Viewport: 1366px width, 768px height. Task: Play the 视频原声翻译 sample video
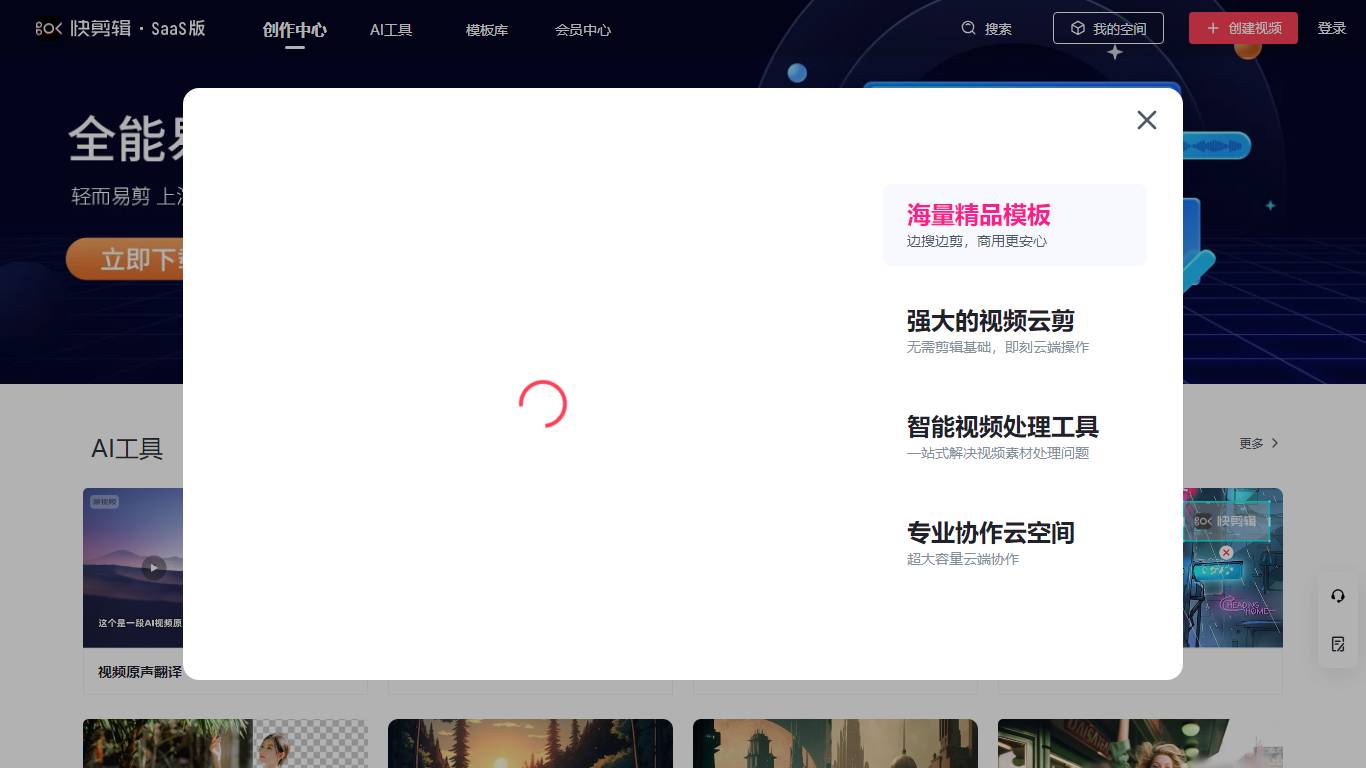(x=152, y=567)
